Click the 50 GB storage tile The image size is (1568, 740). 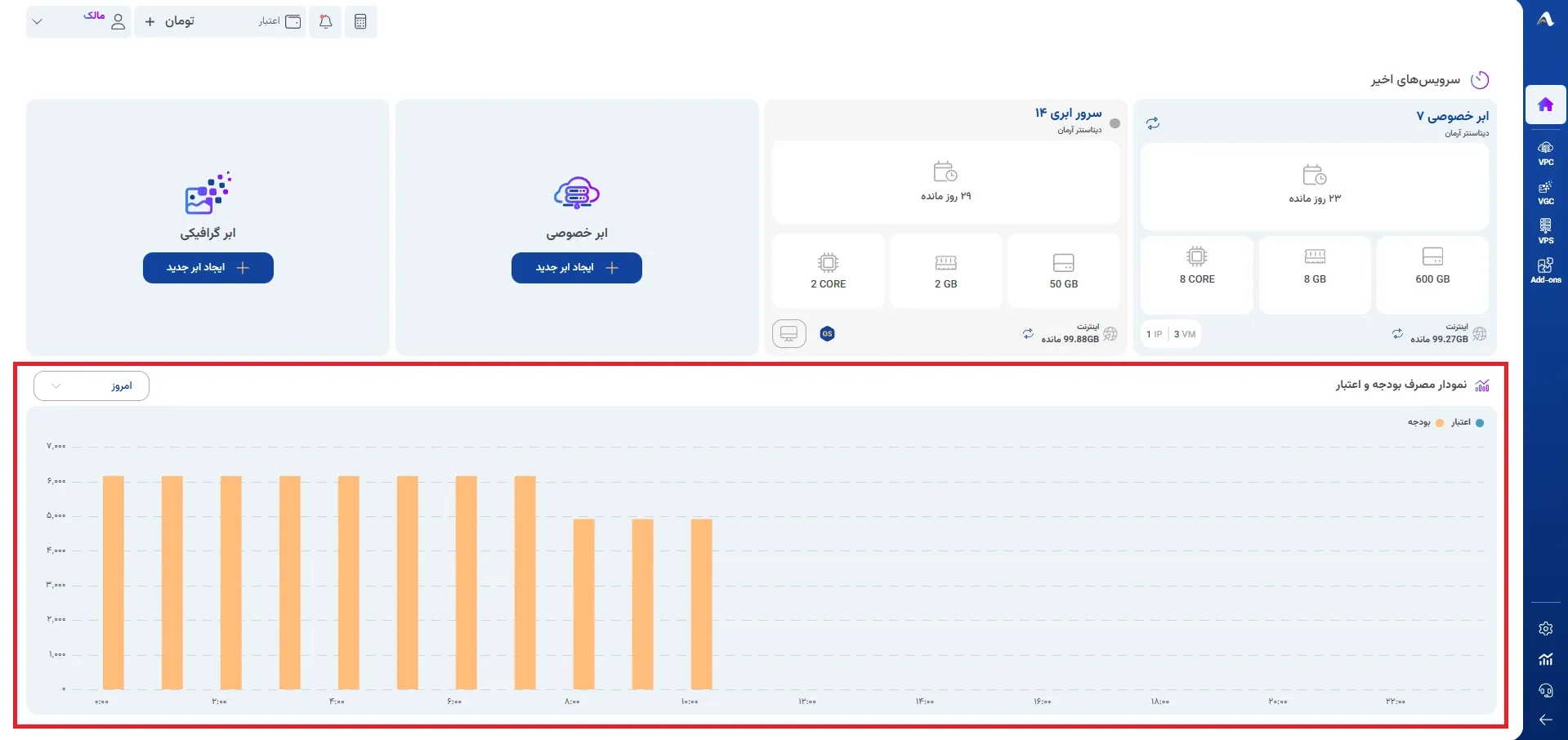1063,271
